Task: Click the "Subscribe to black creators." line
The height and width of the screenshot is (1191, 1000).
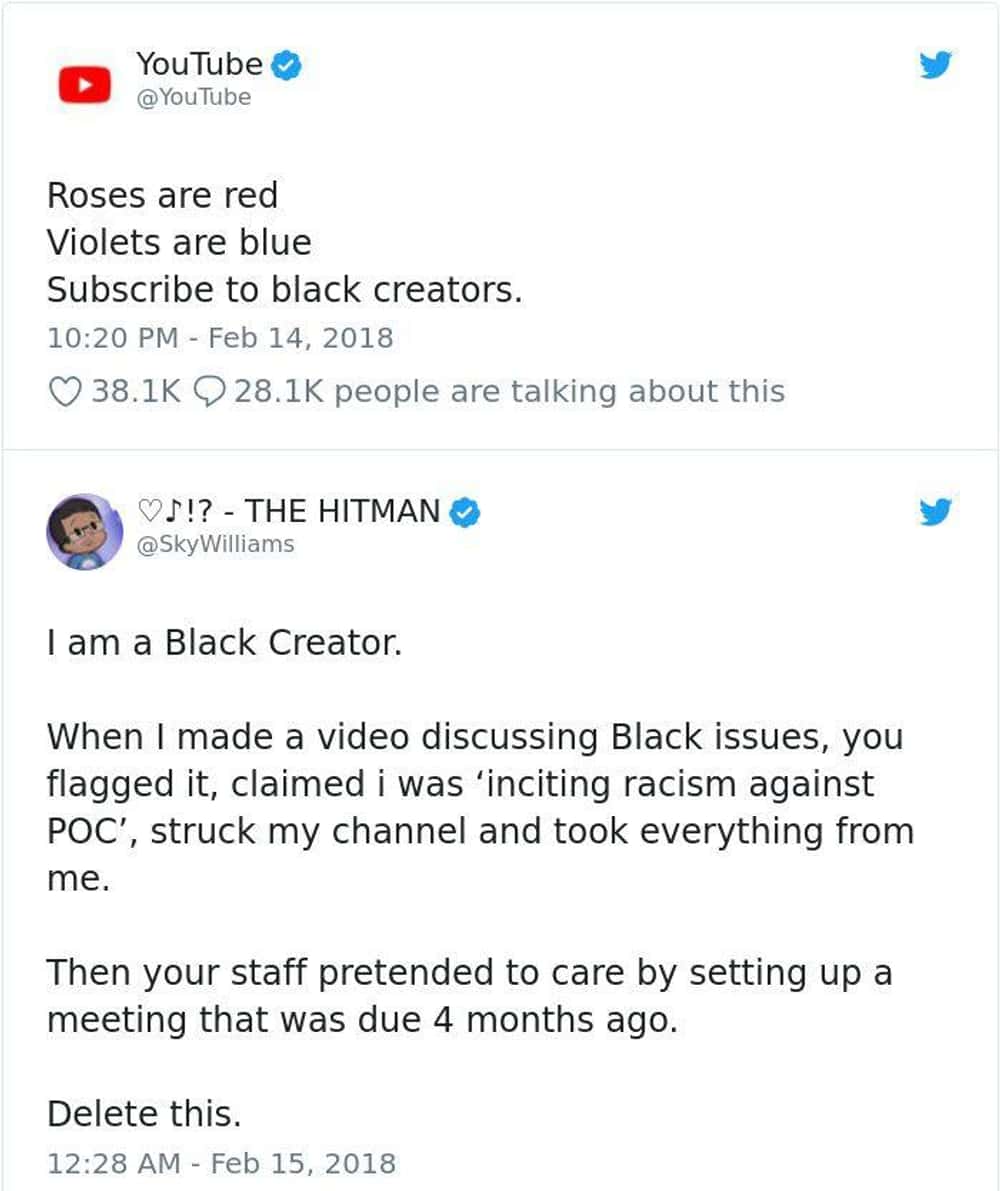Action: click(284, 290)
